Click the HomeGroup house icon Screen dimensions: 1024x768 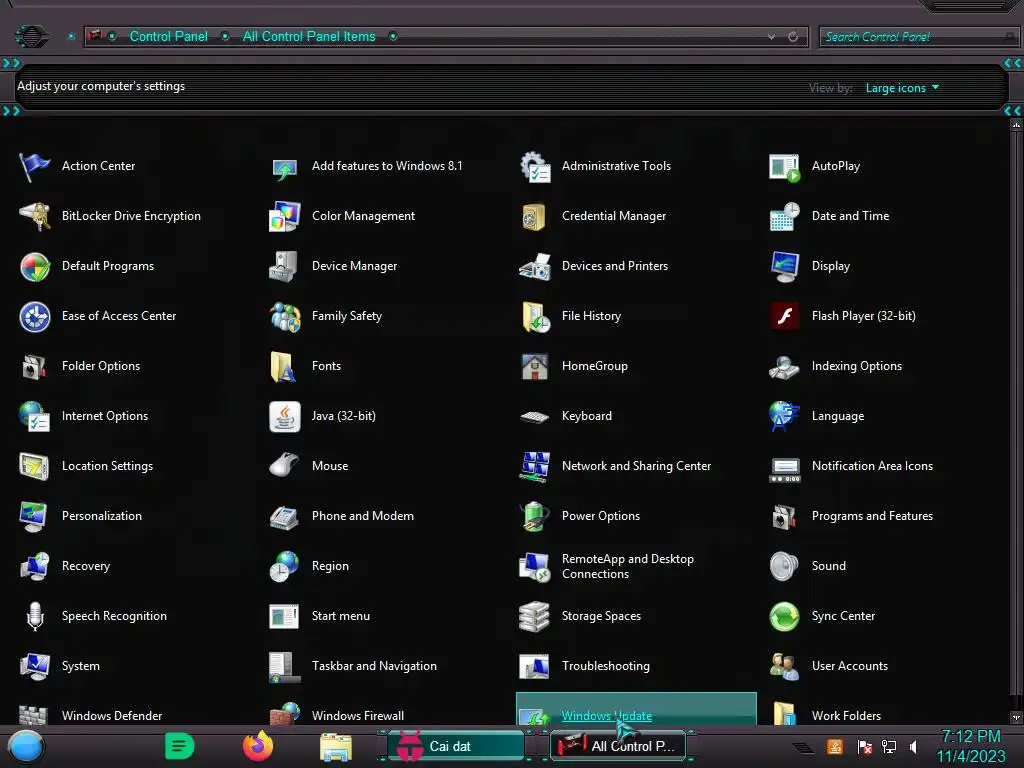[x=535, y=366]
